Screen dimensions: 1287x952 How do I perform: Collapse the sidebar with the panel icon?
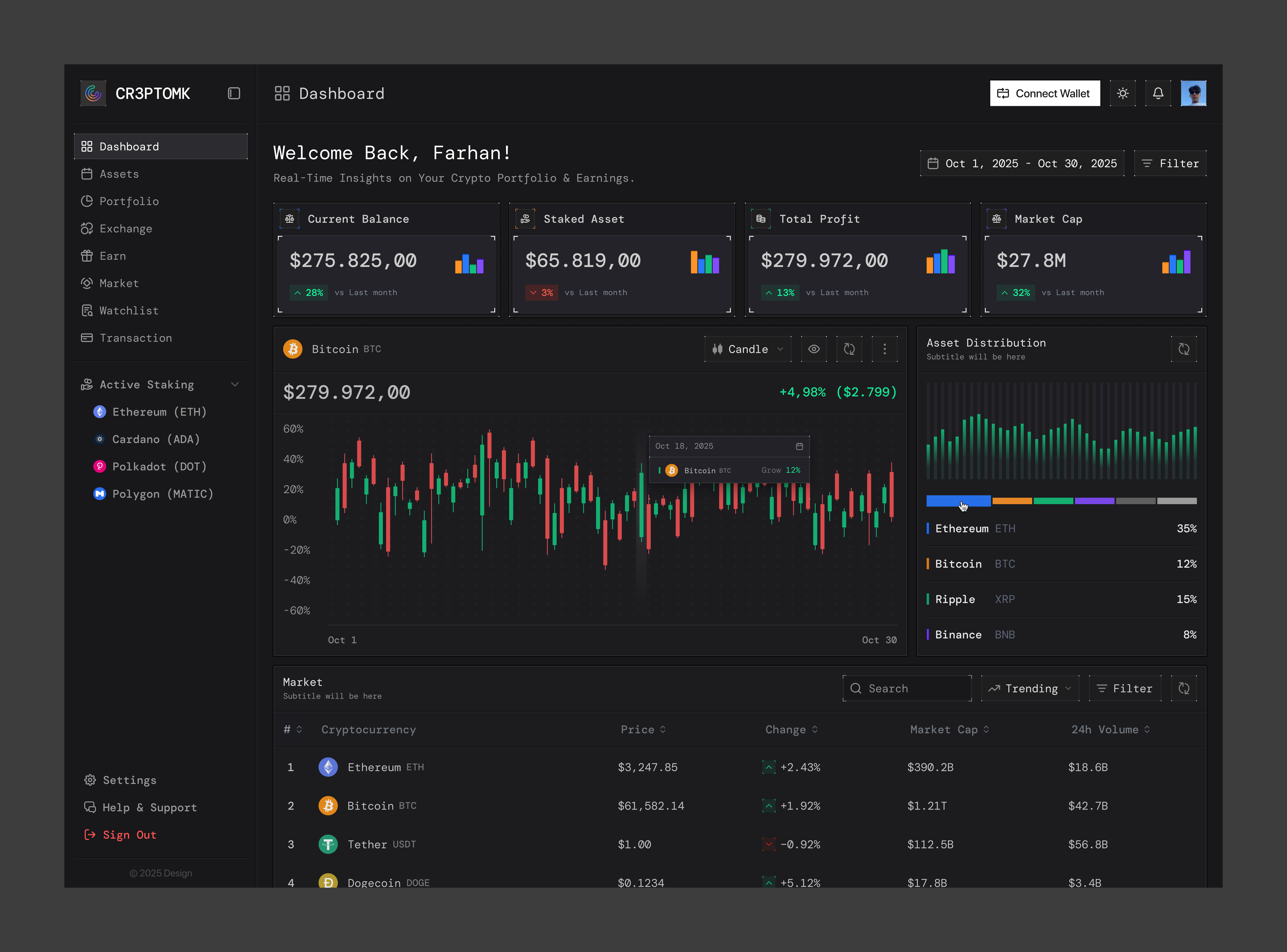[x=234, y=93]
